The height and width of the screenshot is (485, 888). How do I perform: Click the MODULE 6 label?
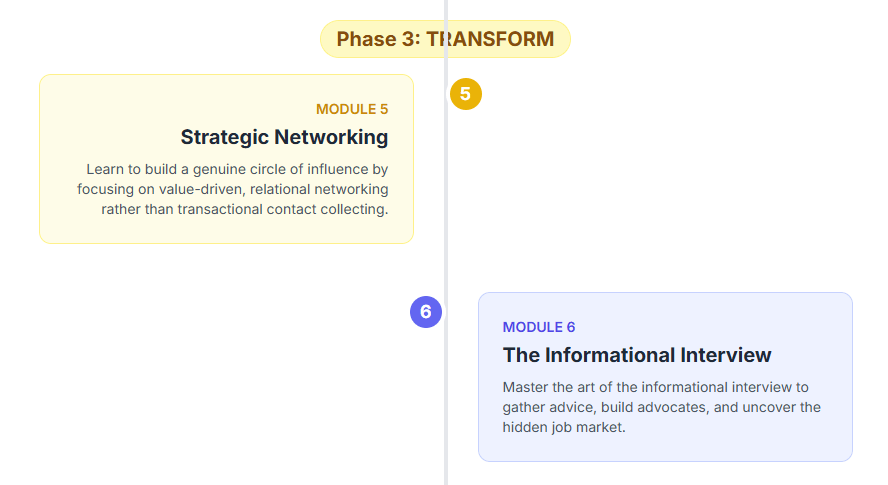[x=539, y=327]
